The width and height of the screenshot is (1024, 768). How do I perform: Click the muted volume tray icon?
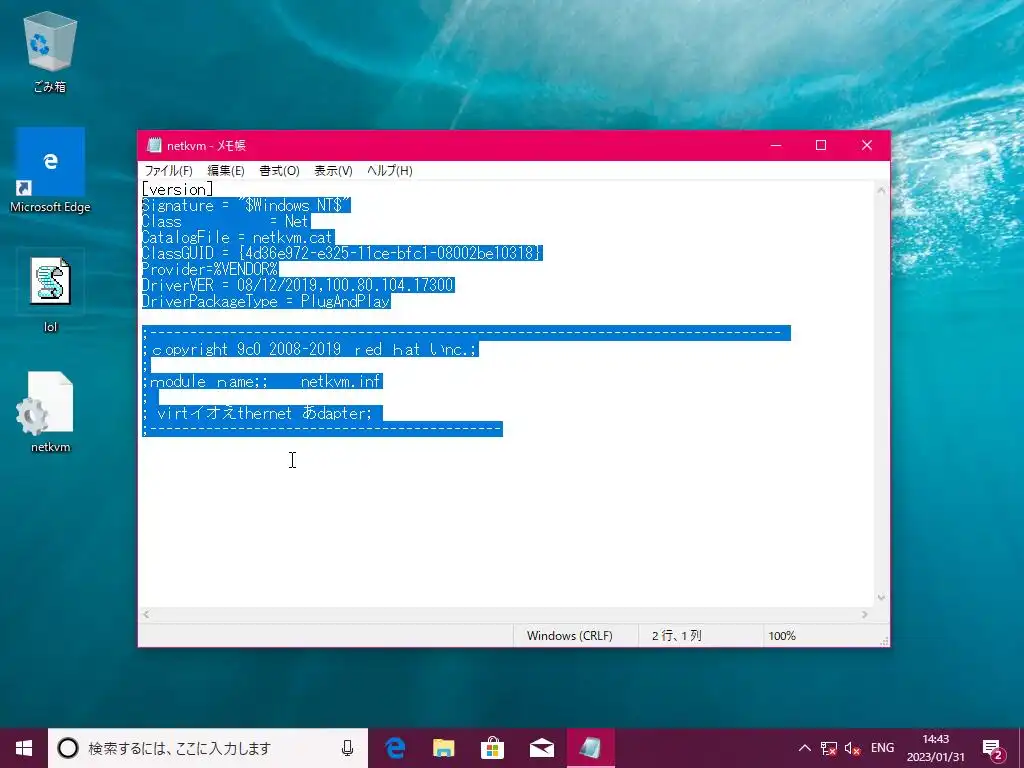(852, 748)
